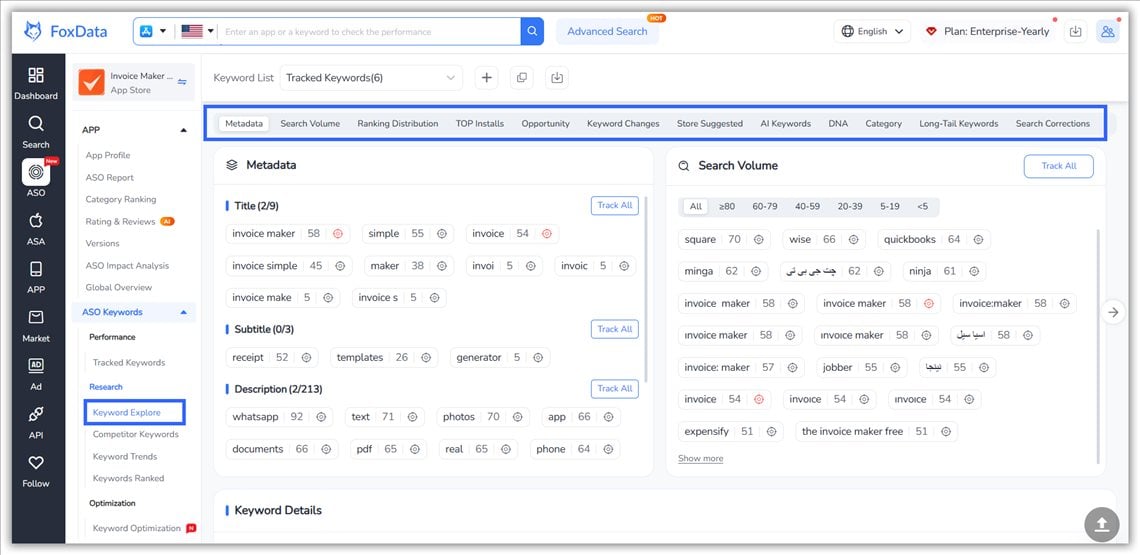Open Keyword Optimization in sidebar
Image resolution: width=1140 pixels, height=555 pixels.
click(x=137, y=528)
